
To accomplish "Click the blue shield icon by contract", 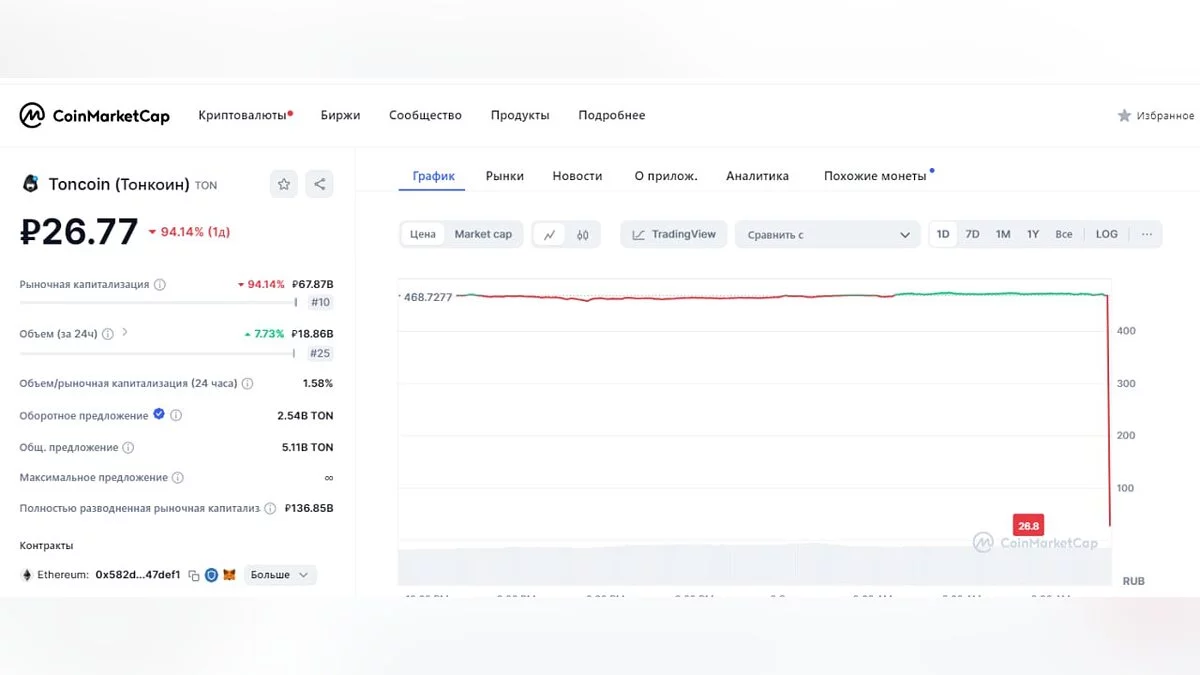I will [x=211, y=575].
